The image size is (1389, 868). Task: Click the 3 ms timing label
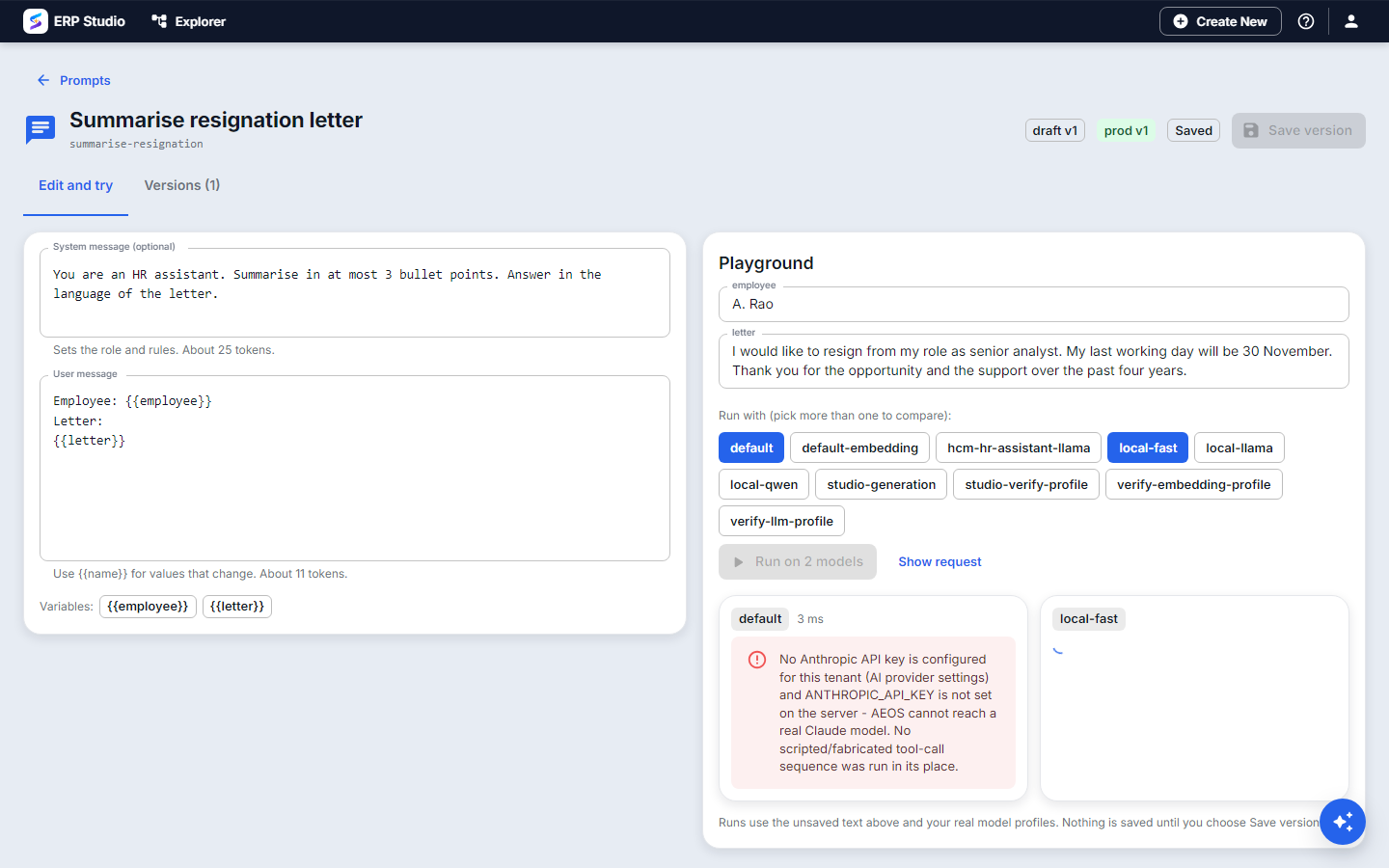[x=810, y=619]
